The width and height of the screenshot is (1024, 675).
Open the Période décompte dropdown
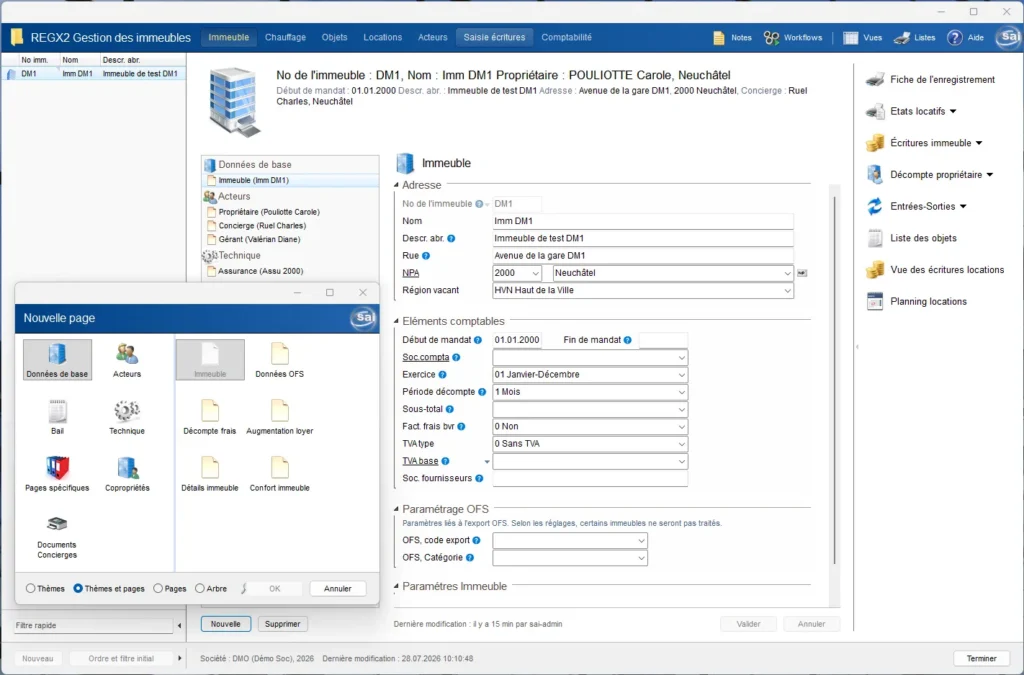(x=681, y=392)
